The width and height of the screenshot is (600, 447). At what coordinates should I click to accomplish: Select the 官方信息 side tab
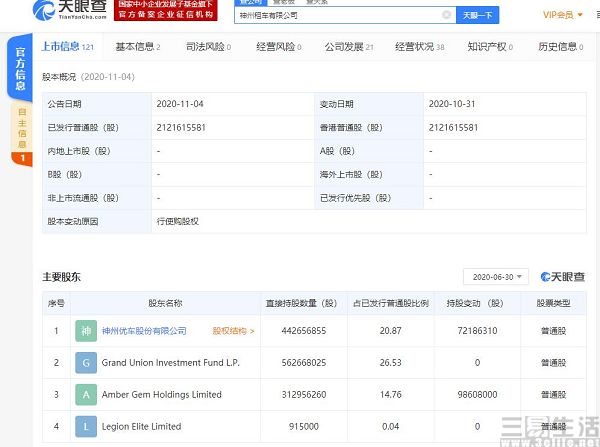pos(17,68)
